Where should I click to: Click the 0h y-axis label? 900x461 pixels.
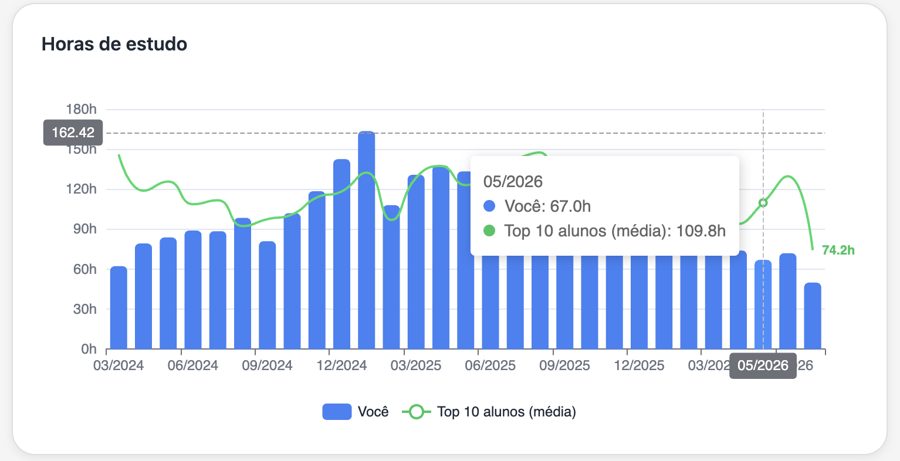pos(90,348)
